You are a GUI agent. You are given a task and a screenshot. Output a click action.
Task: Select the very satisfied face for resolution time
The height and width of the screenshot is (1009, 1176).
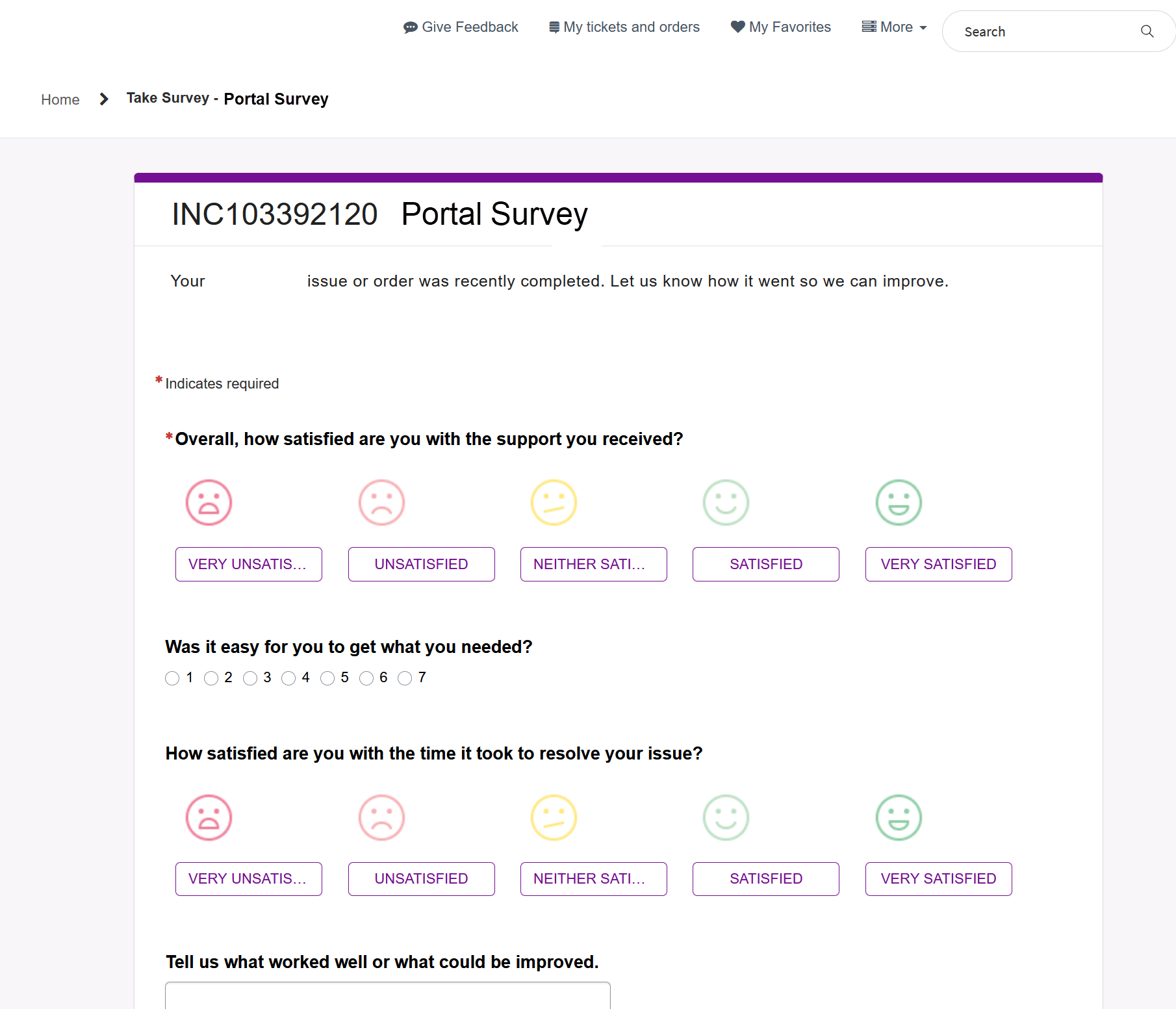(899, 817)
